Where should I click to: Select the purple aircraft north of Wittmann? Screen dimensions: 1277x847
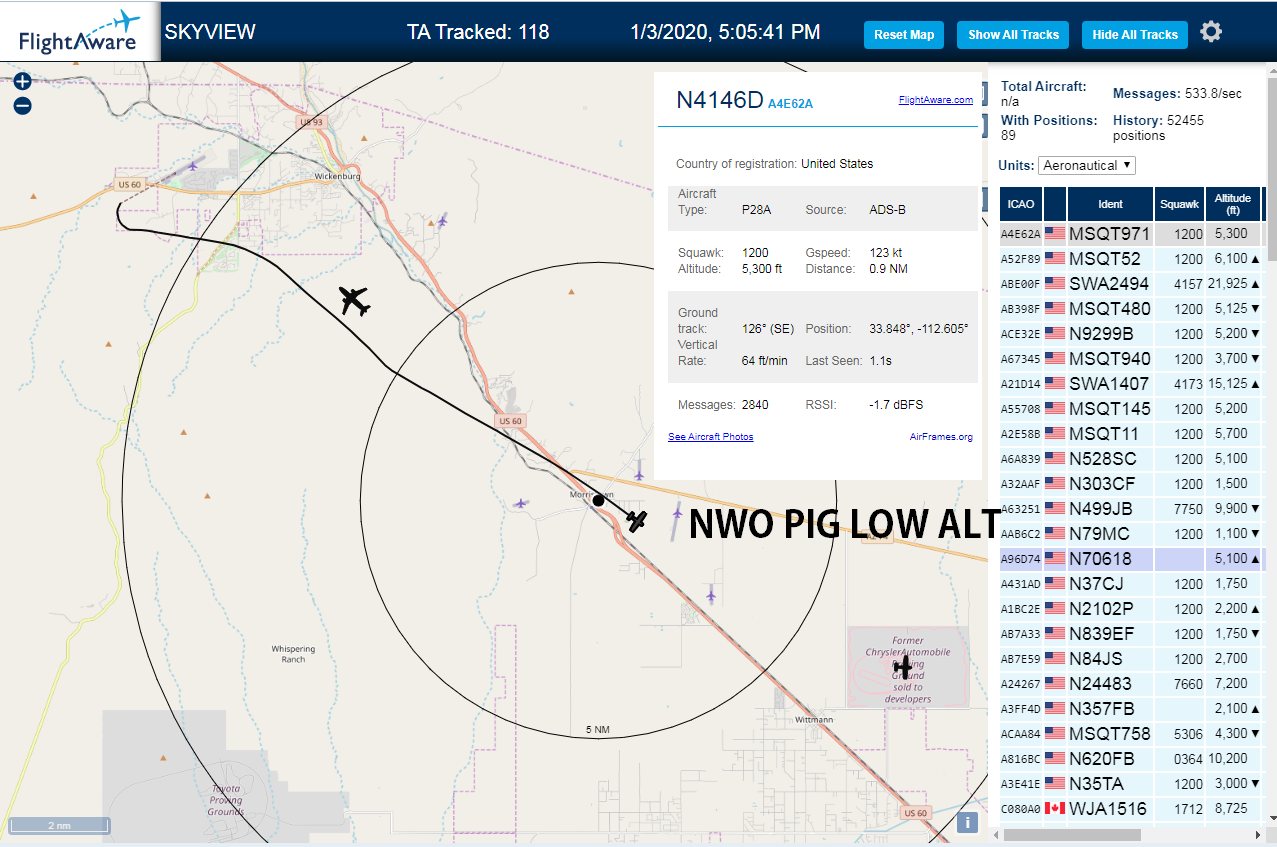coord(711,595)
